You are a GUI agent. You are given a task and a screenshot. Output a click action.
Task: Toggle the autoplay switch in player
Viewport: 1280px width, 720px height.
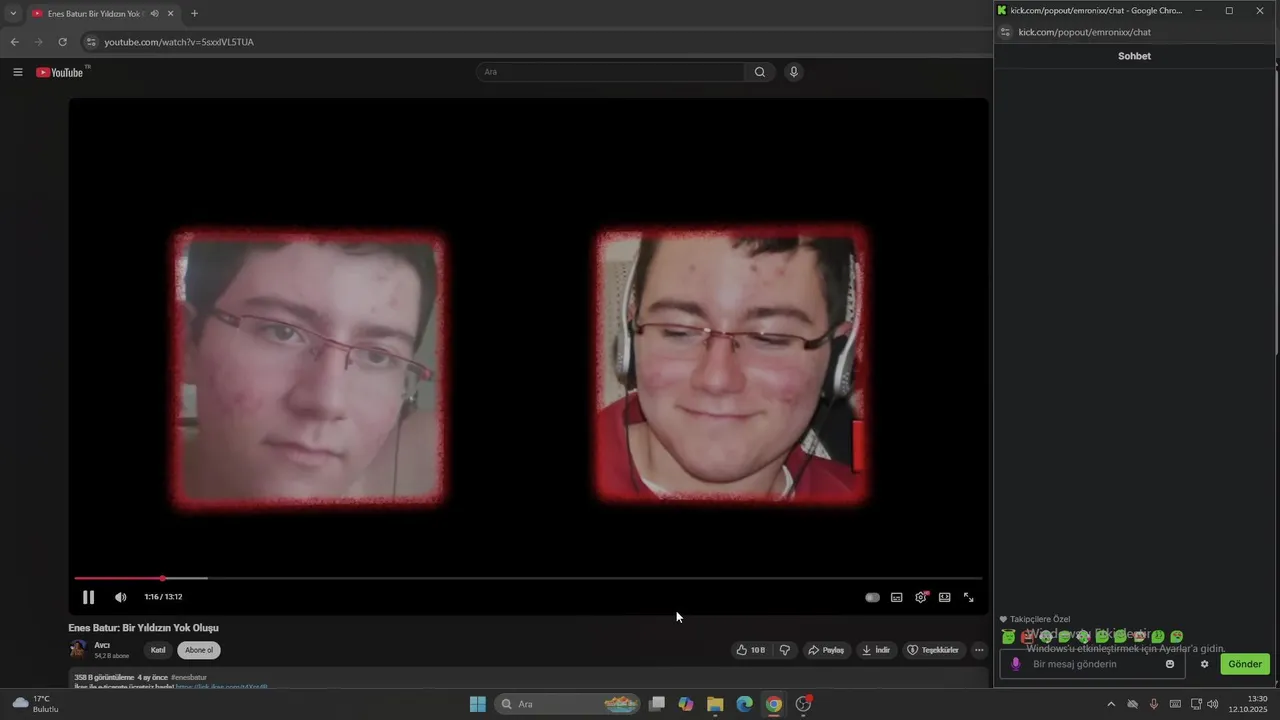(x=872, y=597)
